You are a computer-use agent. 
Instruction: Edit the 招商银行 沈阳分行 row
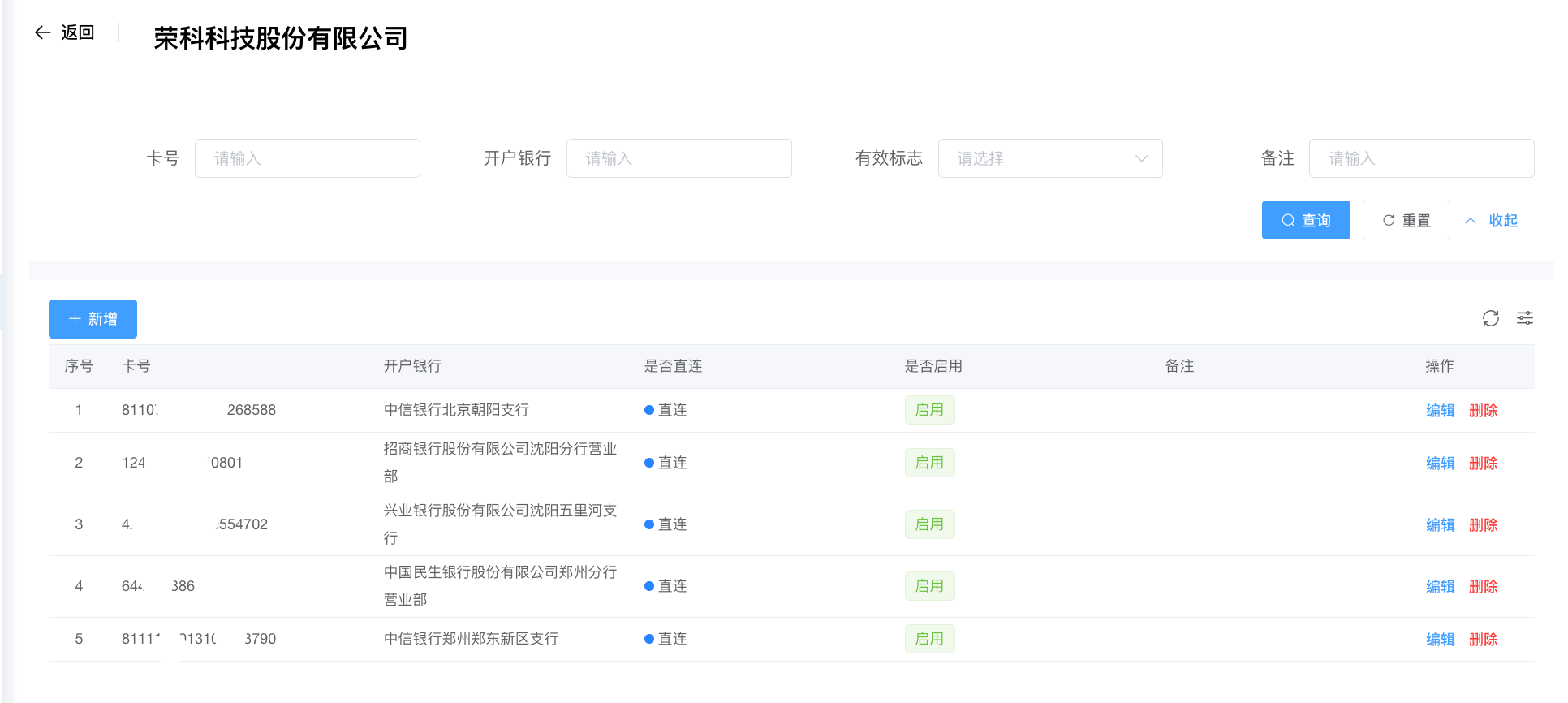pos(1440,464)
